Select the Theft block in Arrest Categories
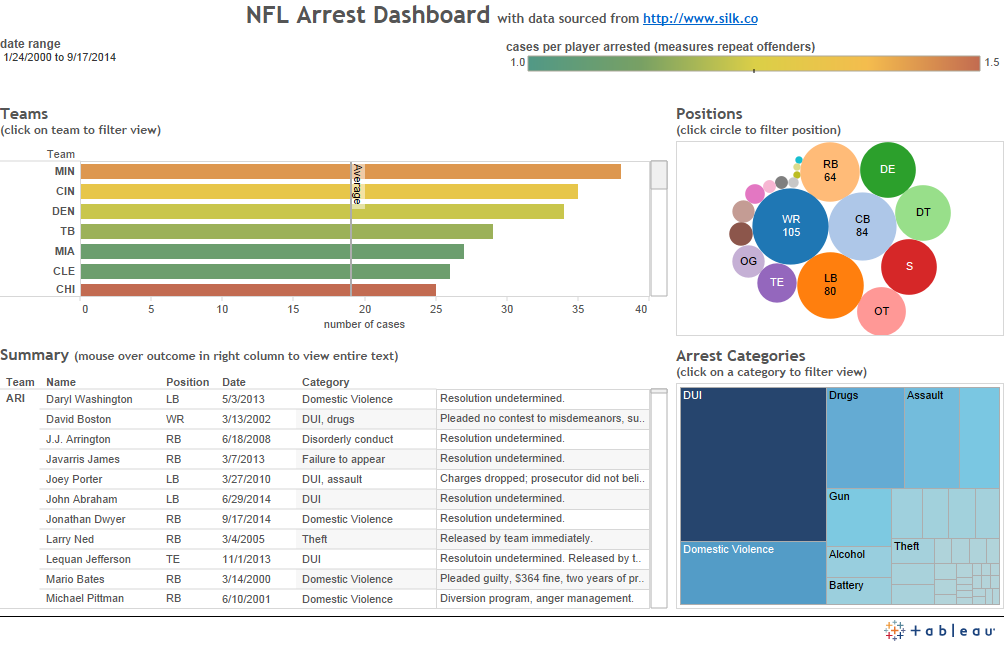 tap(912, 550)
